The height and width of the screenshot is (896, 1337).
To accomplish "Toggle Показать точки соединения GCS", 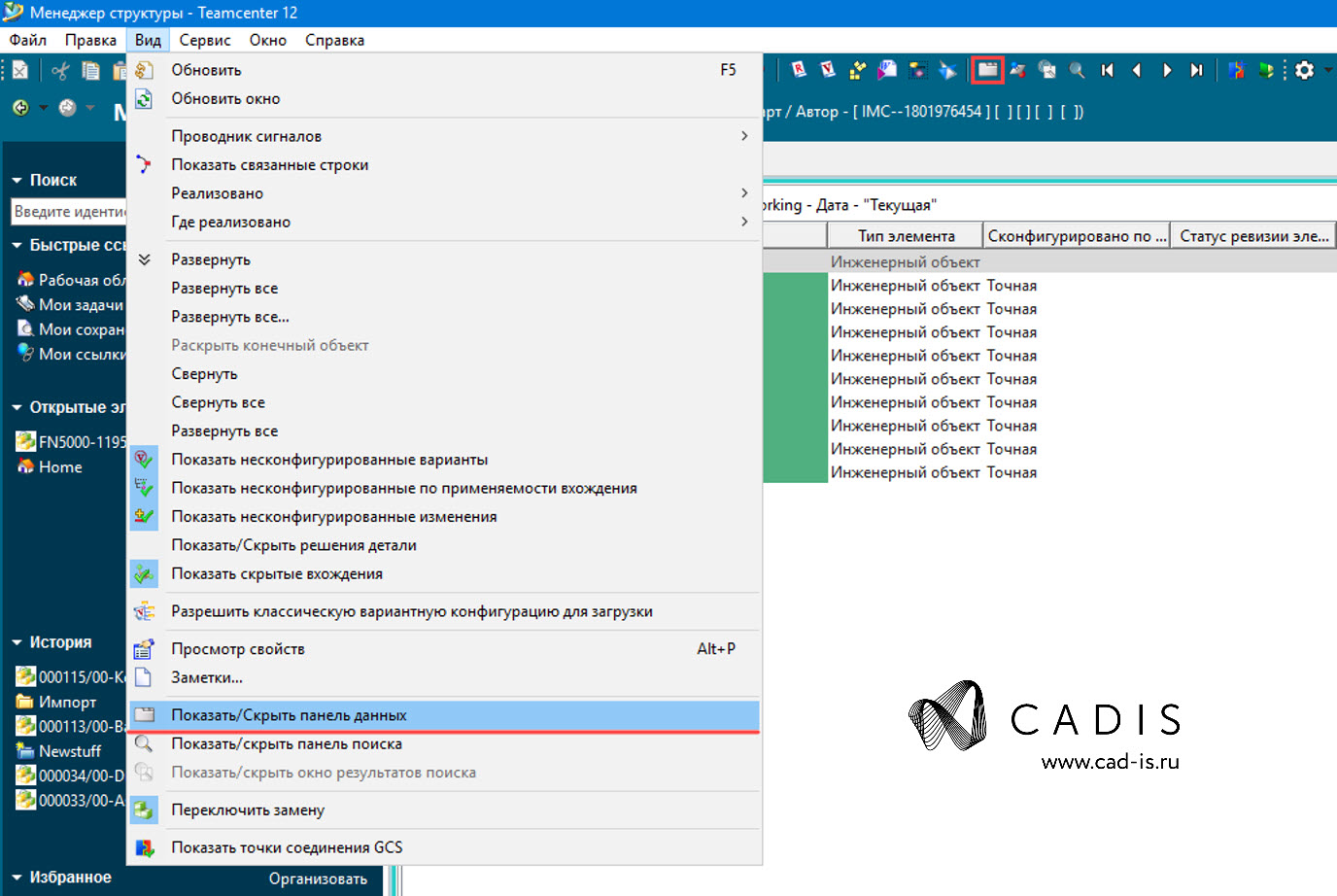I will click(x=443, y=847).
